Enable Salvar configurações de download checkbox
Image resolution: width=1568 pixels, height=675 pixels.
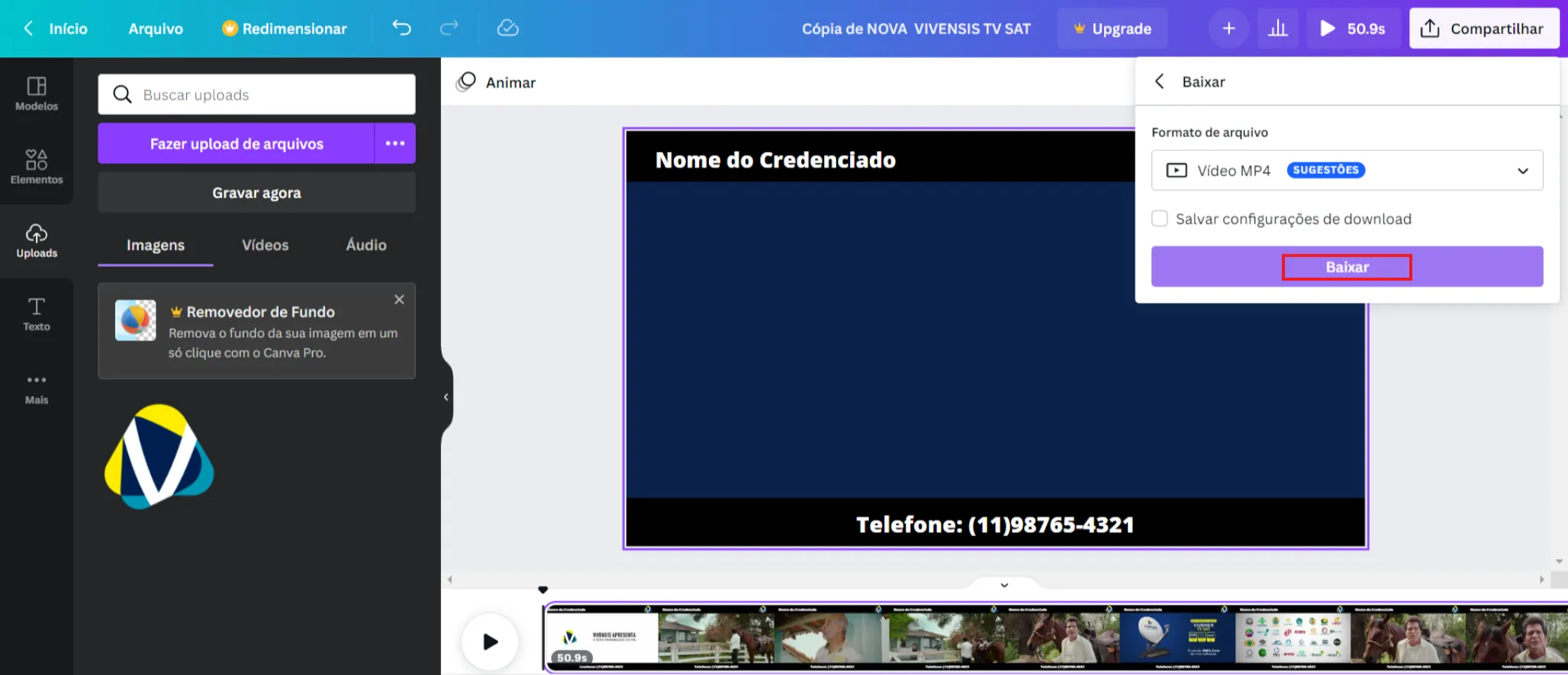(x=1160, y=219)
